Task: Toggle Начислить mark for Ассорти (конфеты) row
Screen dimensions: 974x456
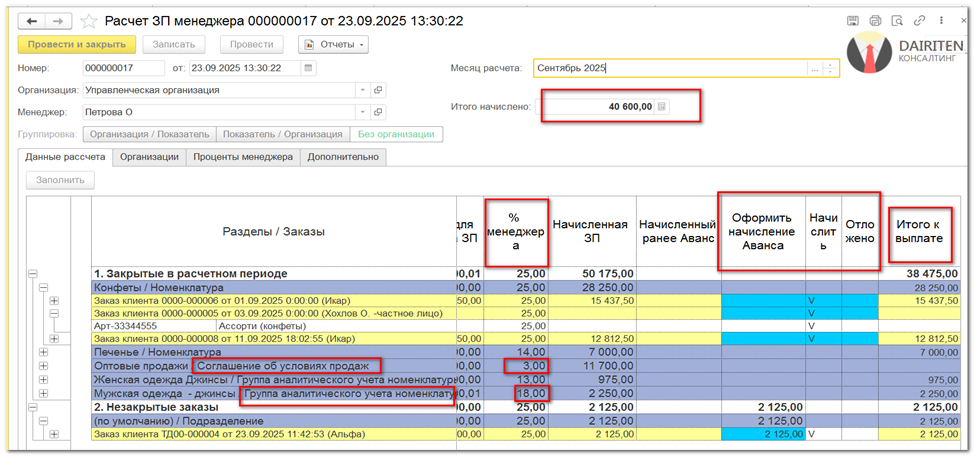Action: (x=824, y=326)
